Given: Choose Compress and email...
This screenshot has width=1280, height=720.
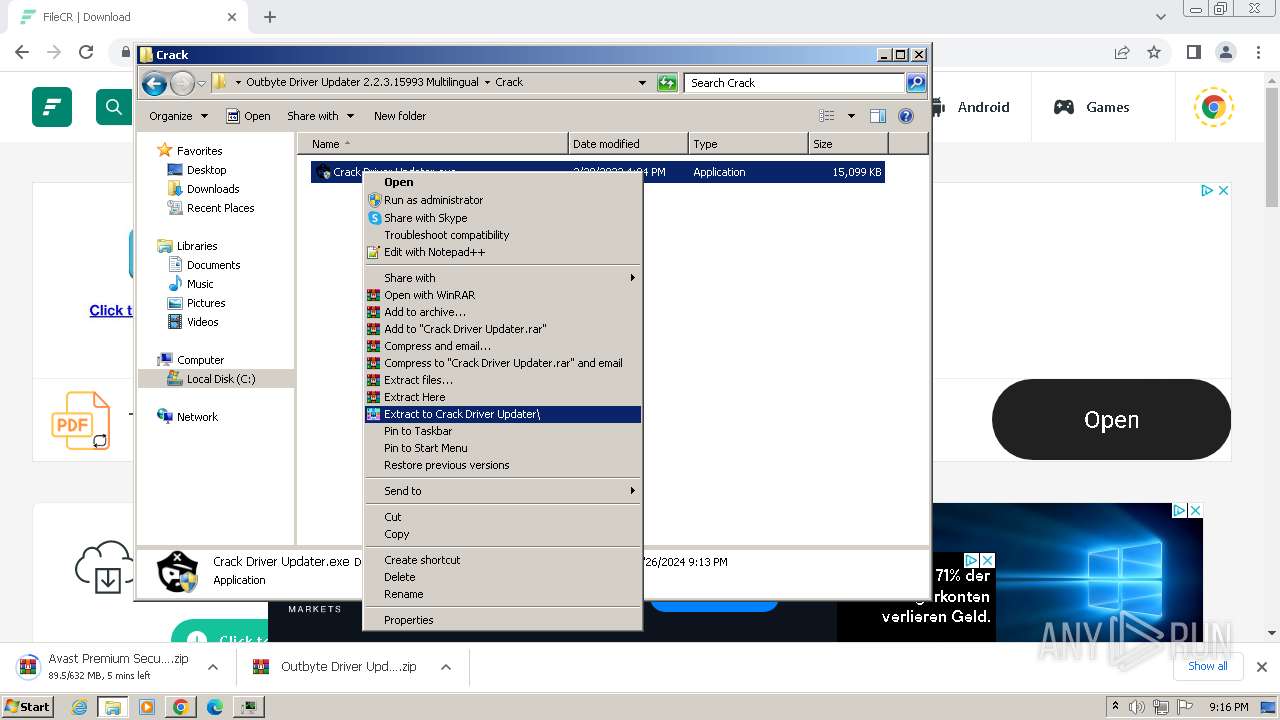Looking at the screenshot, I should coord(503,346).
